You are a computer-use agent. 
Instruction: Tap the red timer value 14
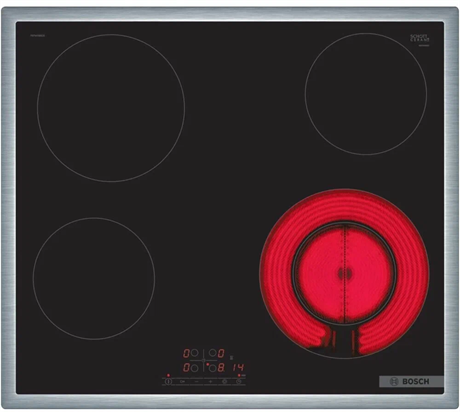(238, 368)
